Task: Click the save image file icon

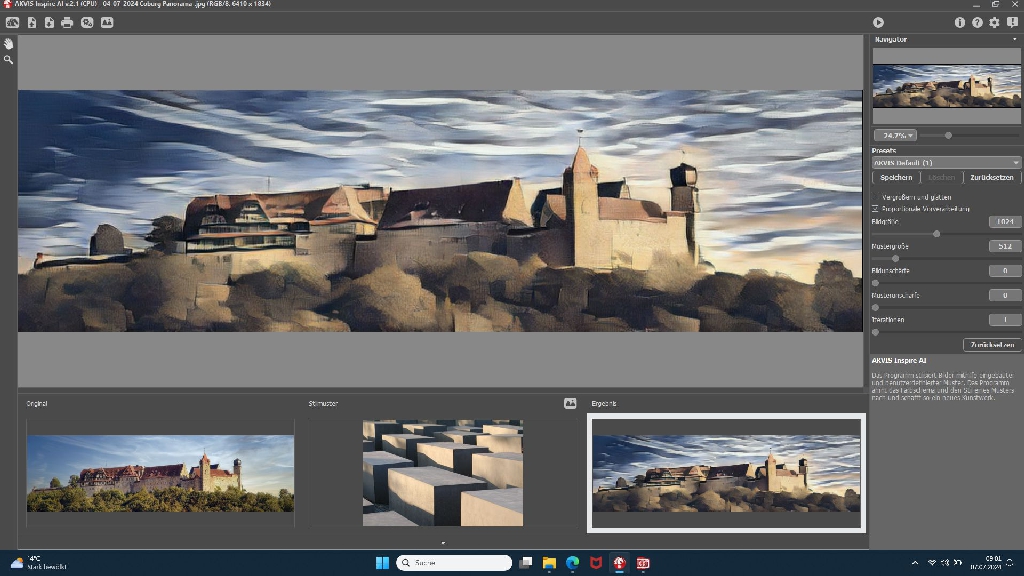Action: (49, 23)
